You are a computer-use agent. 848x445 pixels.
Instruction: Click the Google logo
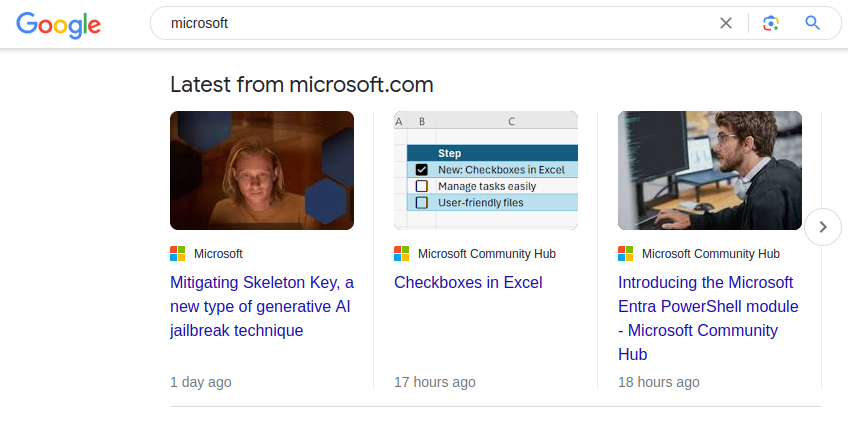tap(58, 24)
